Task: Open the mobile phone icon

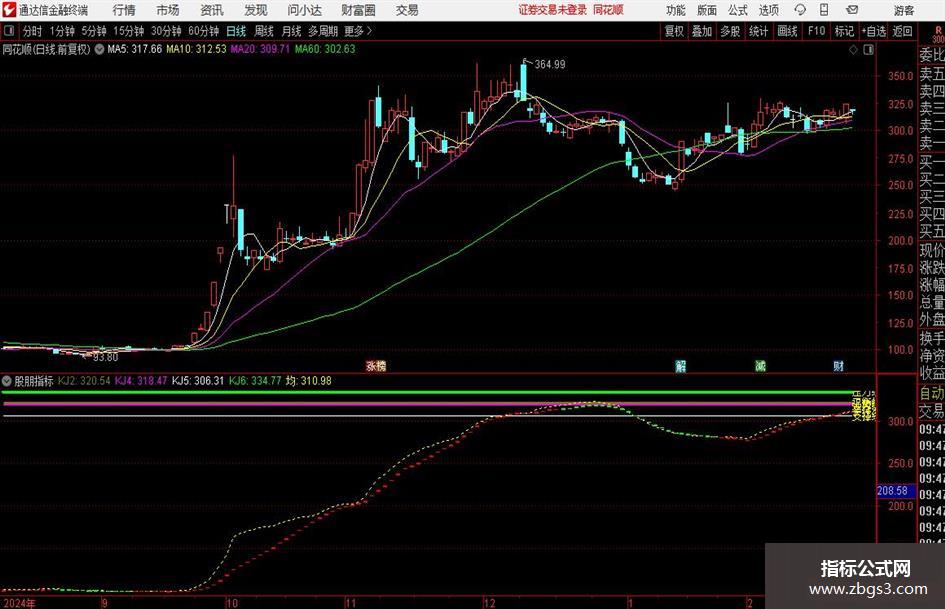Action: pyautogui.click(x=824, y=10)
